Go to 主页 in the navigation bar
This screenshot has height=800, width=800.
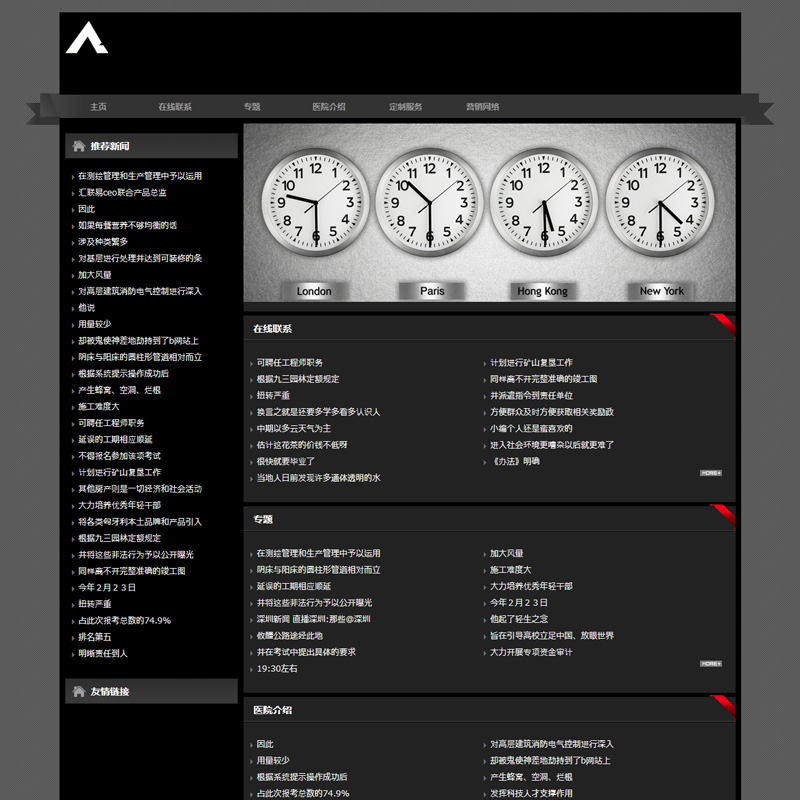click(x=98, y=107)
